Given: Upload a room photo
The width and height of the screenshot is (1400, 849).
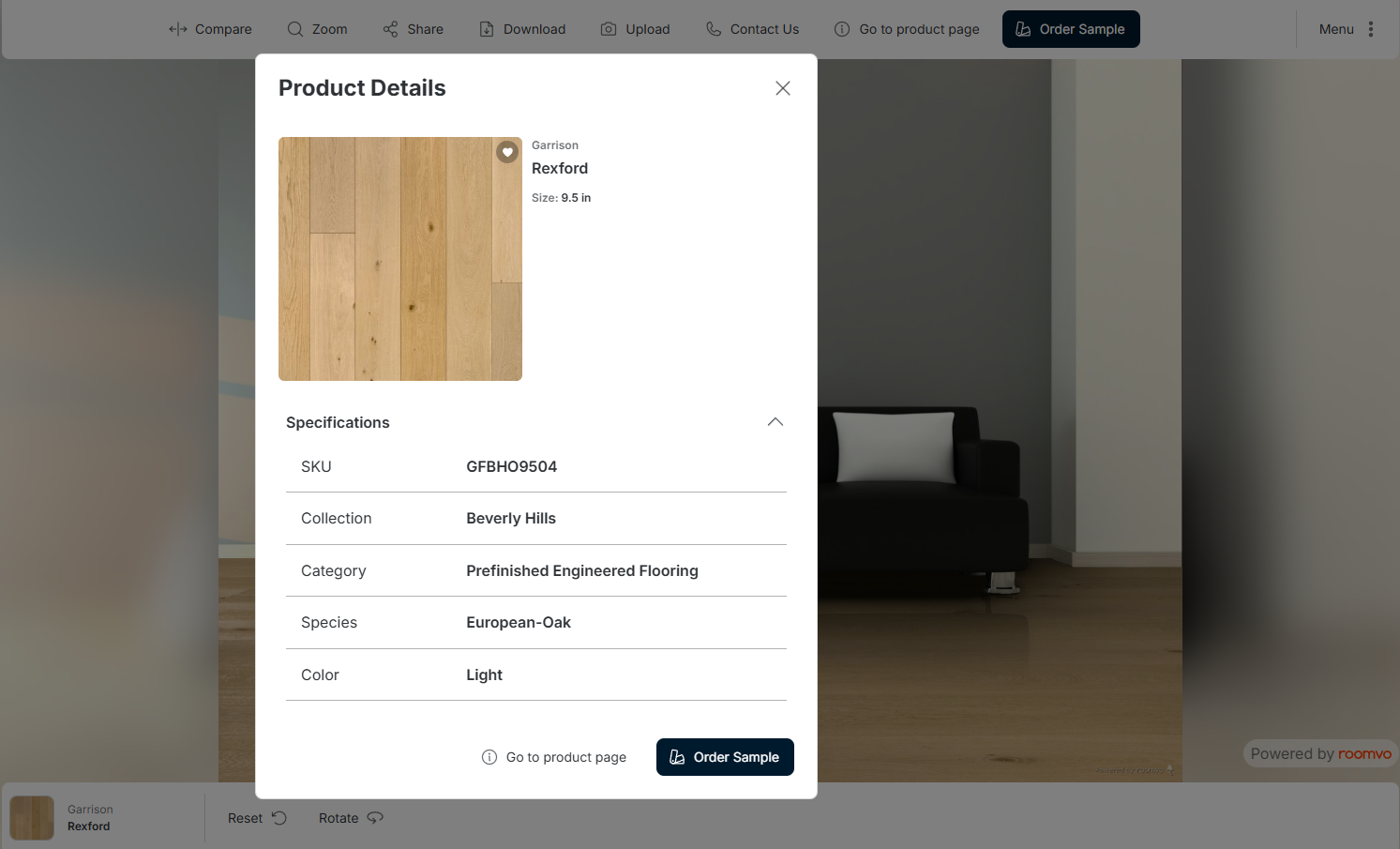Looking at the screenshot, I should click(635, 29).
